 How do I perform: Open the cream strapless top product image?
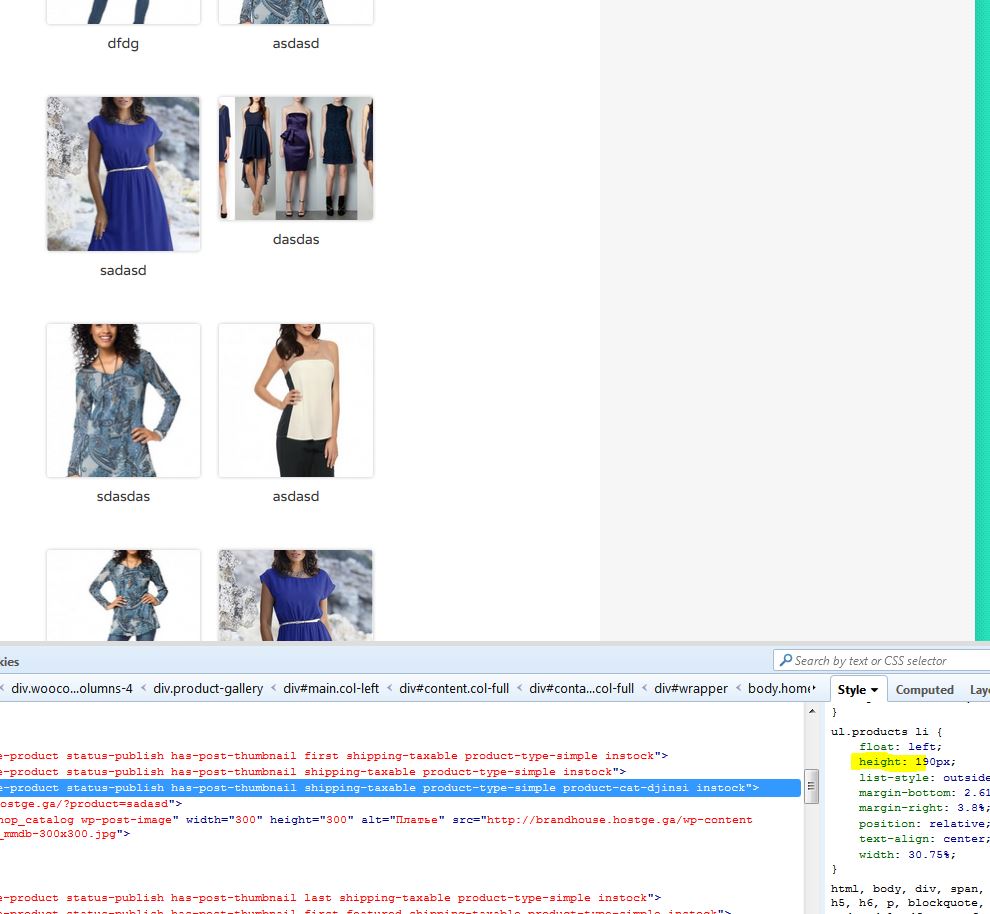pos(296,400)
